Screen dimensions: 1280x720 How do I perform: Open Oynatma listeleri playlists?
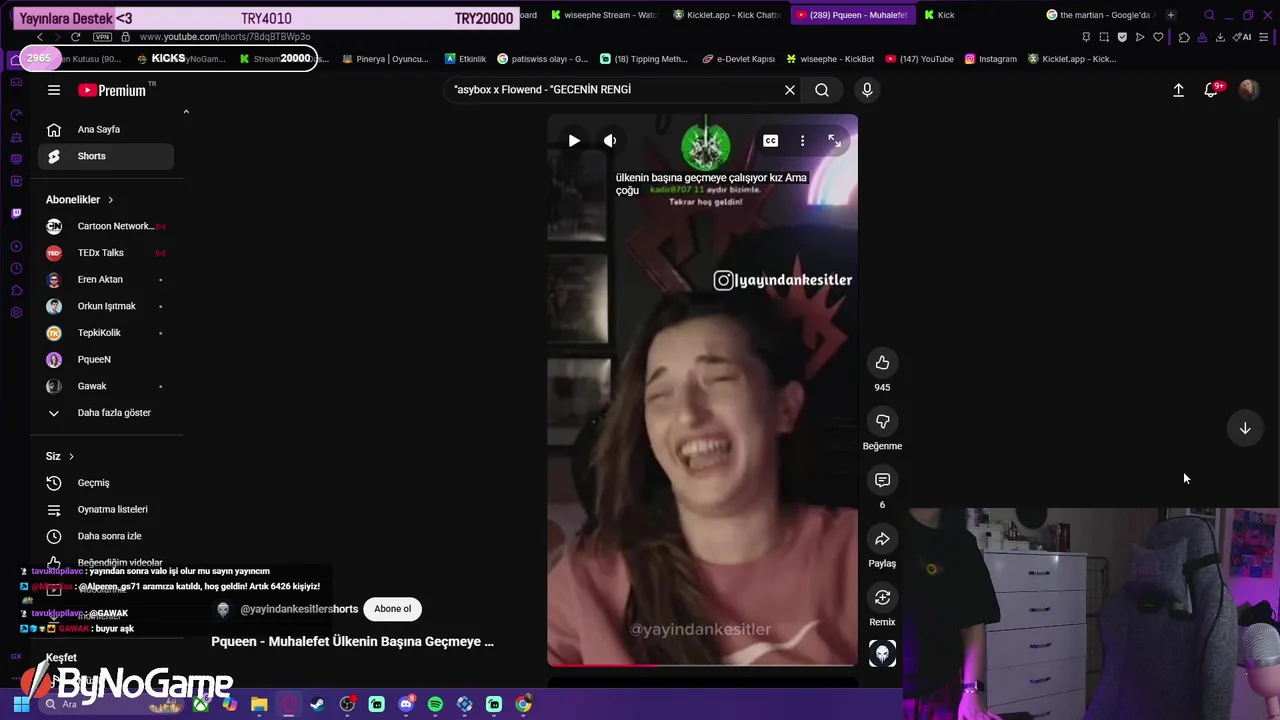(106, 509)
